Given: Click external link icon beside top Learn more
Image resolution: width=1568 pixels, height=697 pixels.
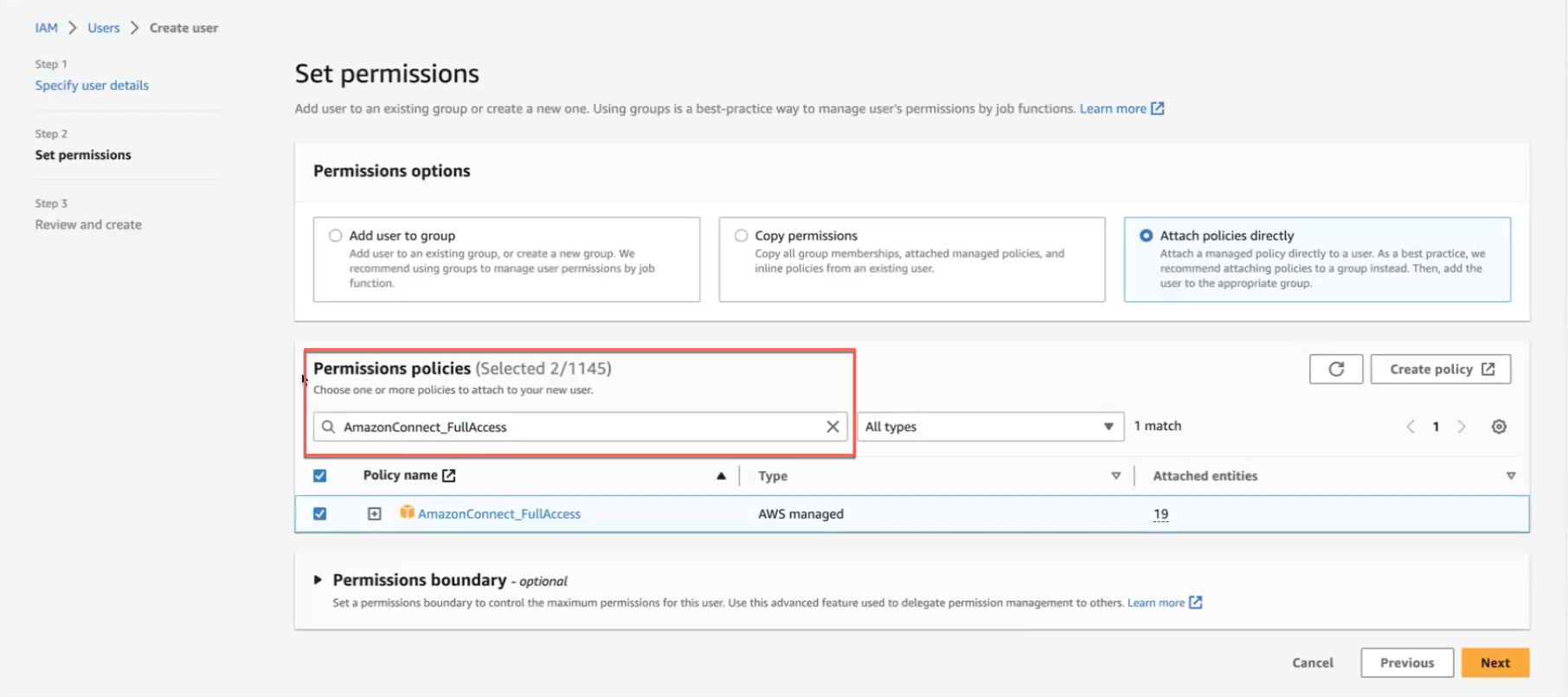Looking at the screenshot, I should (x=1158, y=108).
